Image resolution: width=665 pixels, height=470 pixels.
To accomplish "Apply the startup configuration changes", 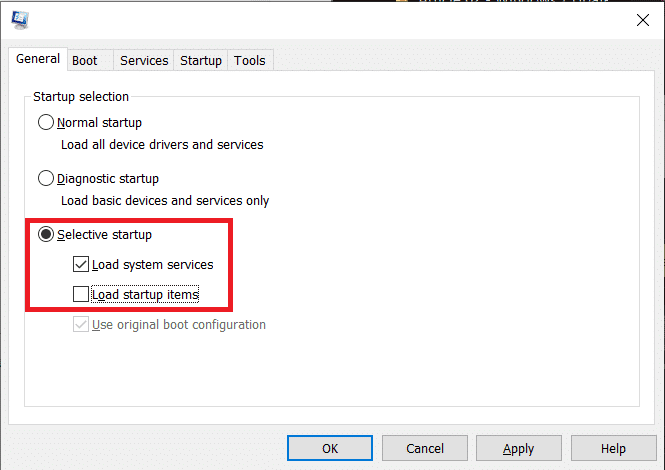I will pos(518,449).
